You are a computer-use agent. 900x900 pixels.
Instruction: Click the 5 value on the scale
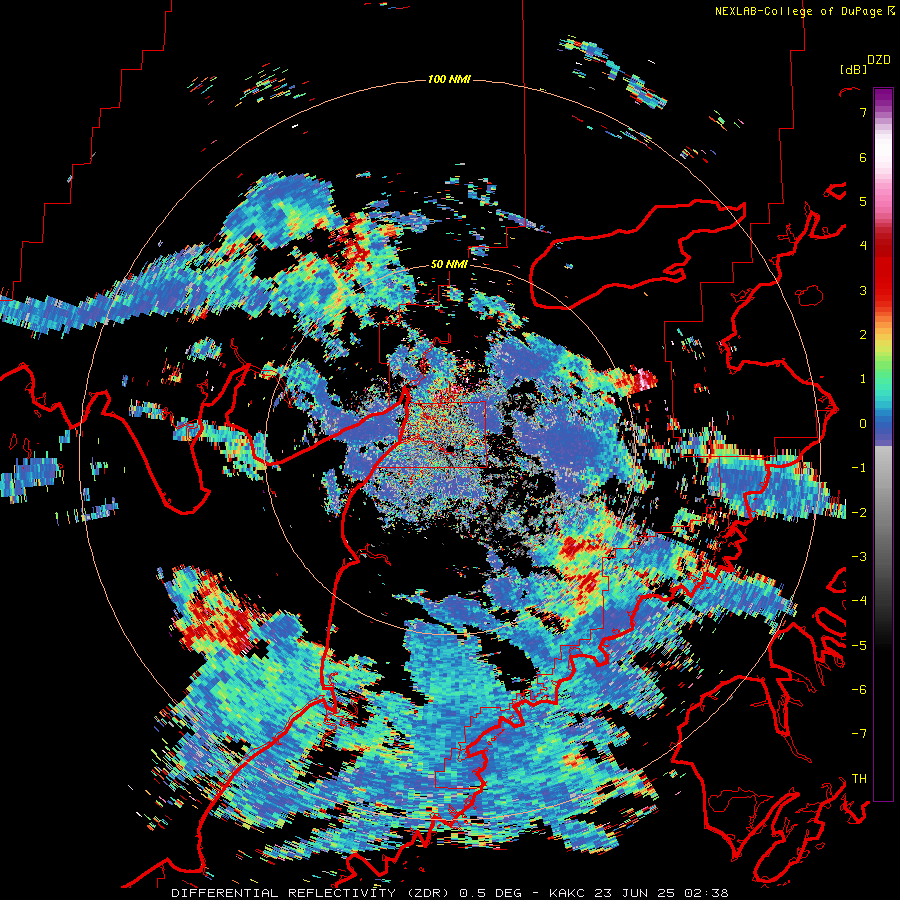863,201
